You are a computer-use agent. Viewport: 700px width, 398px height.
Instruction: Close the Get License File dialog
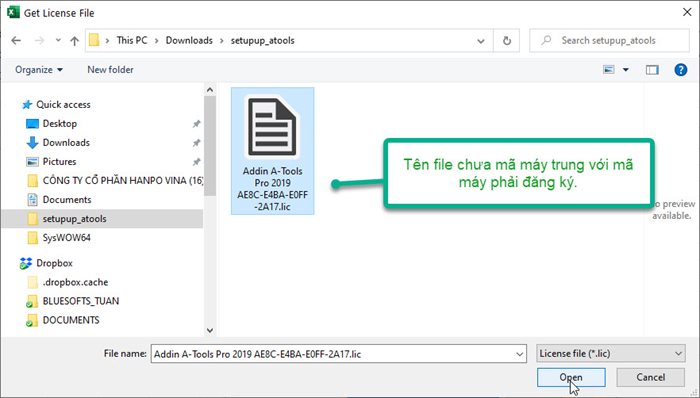pos(688,12)
